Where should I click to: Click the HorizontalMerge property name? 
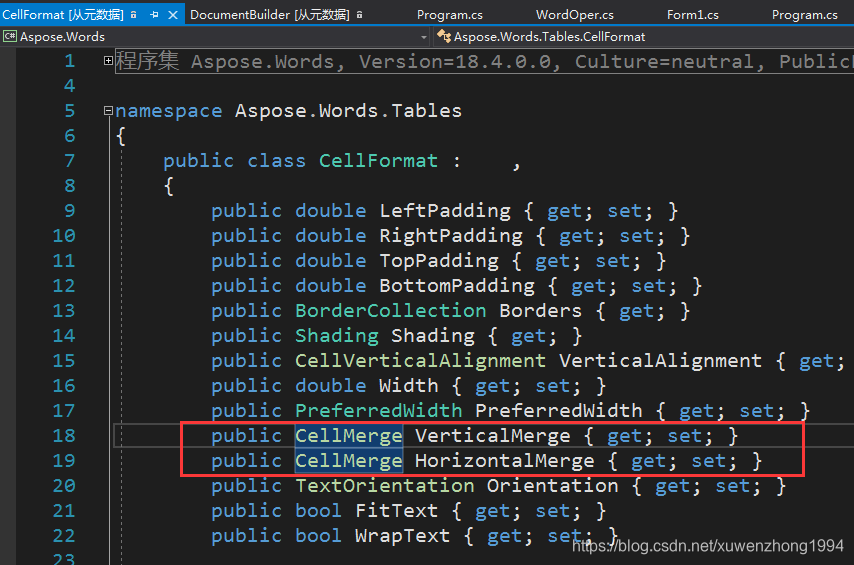click(x=504, y=461)
